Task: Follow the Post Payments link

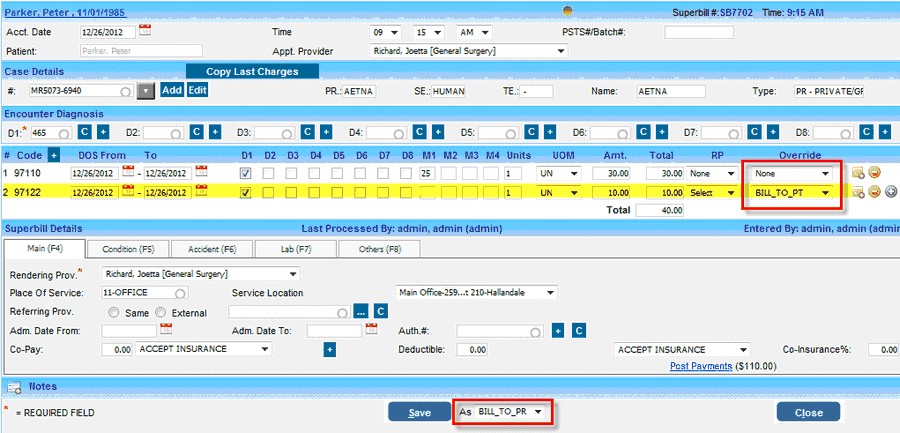Action: coord(702,366)
